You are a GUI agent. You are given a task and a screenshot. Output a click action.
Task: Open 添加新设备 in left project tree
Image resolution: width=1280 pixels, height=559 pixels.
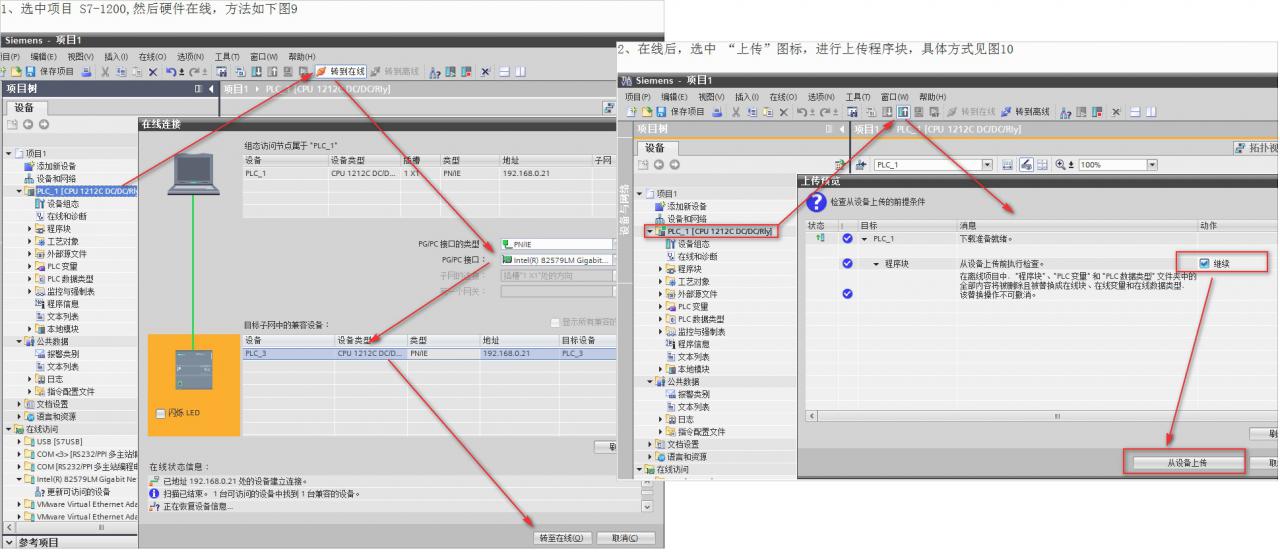tap(57, 166)
